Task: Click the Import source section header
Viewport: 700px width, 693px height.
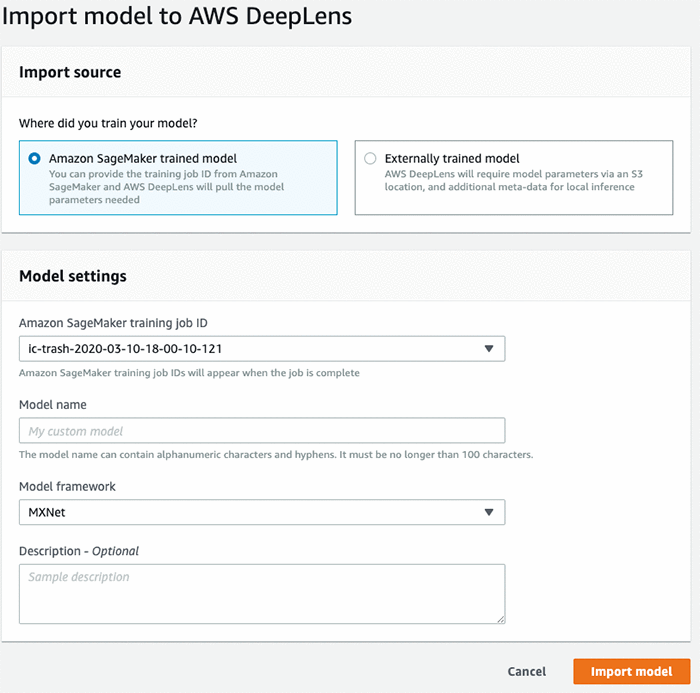Action: click(x=70, y=72)
